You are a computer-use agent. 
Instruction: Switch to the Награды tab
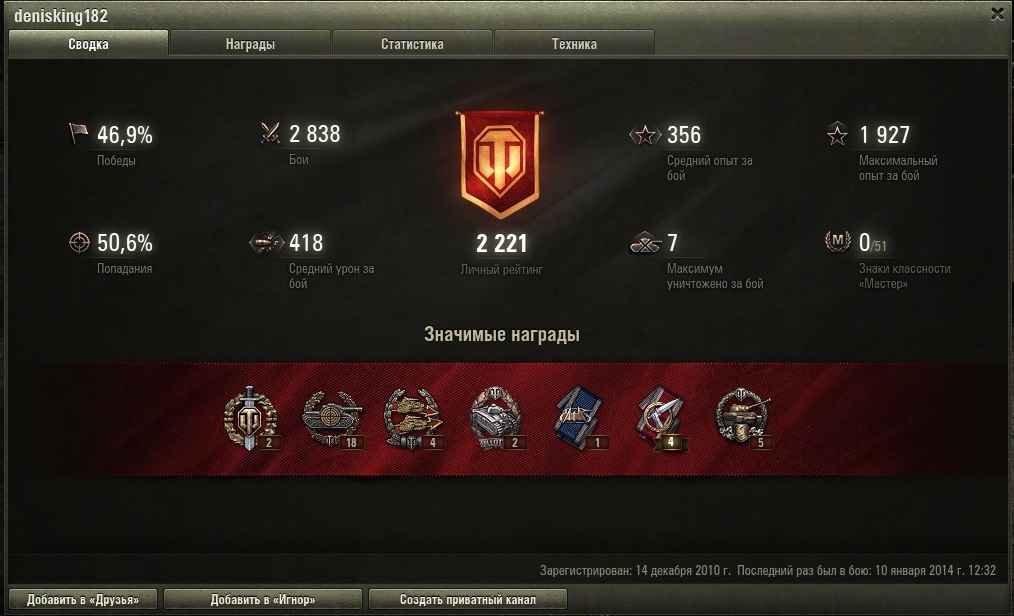250,43
